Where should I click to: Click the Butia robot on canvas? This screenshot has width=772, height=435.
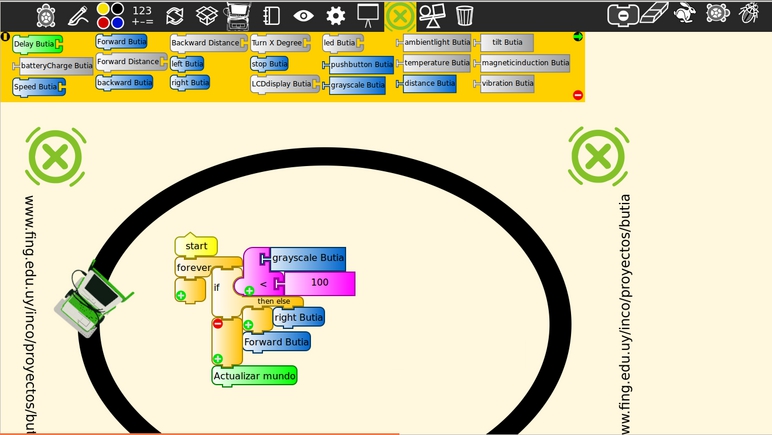click(x=92, y=300)
